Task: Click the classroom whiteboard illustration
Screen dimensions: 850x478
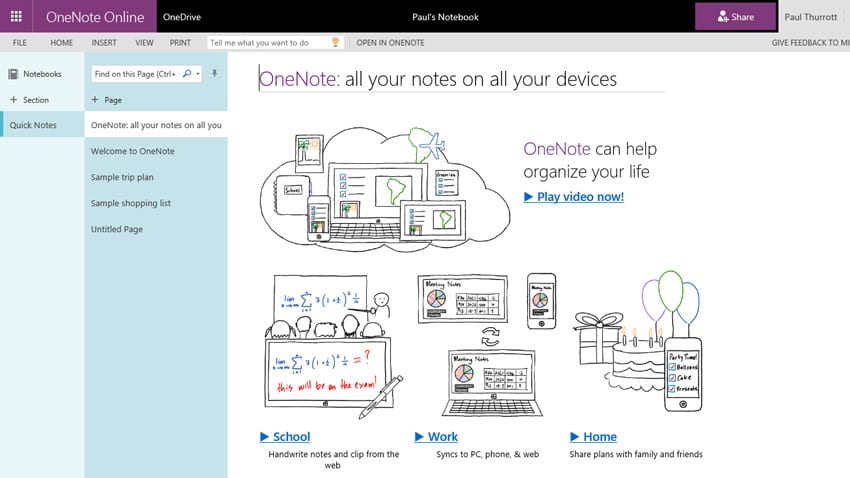Action: pos(333,347)
